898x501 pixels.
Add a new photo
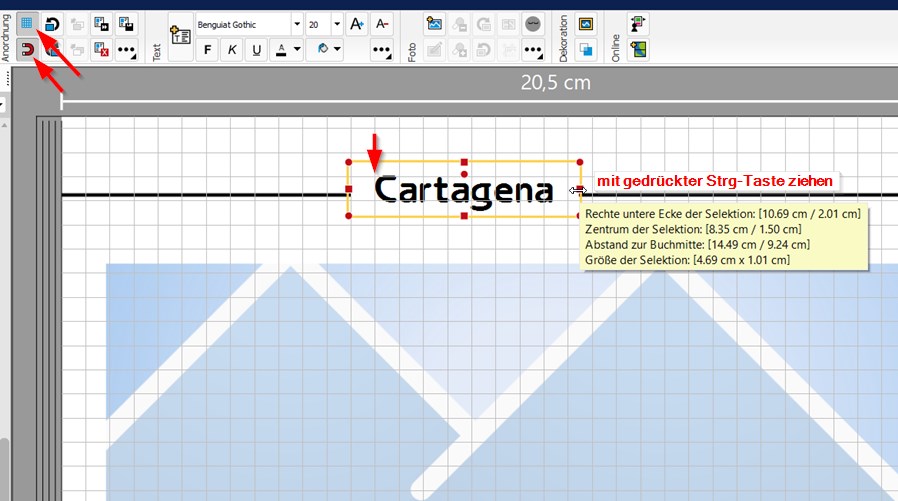click(x=434, y=23)
